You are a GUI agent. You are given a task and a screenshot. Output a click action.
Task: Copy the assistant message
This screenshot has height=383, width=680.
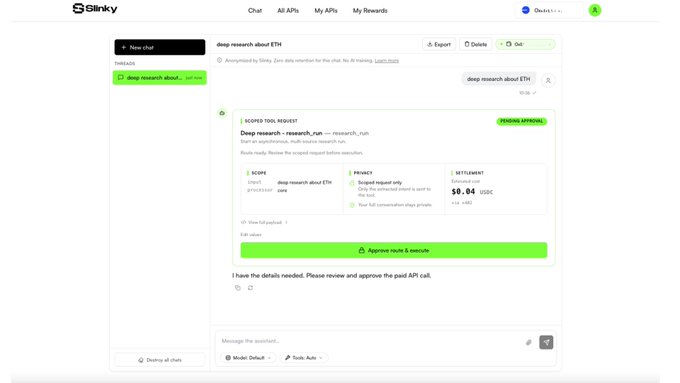click(238, 288)
